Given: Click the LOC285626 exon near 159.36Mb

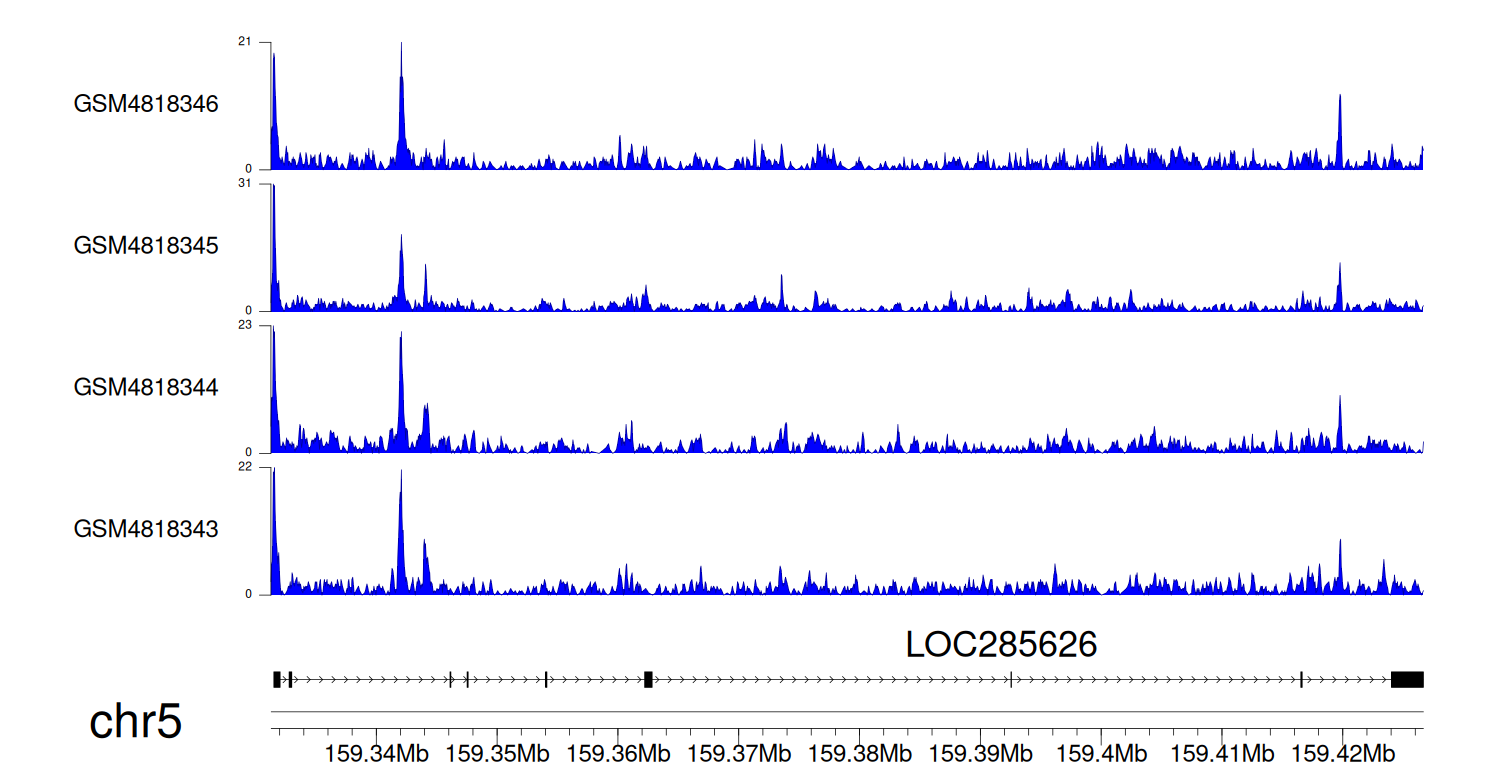Looking at the screenshot, I should coord(648,680).
